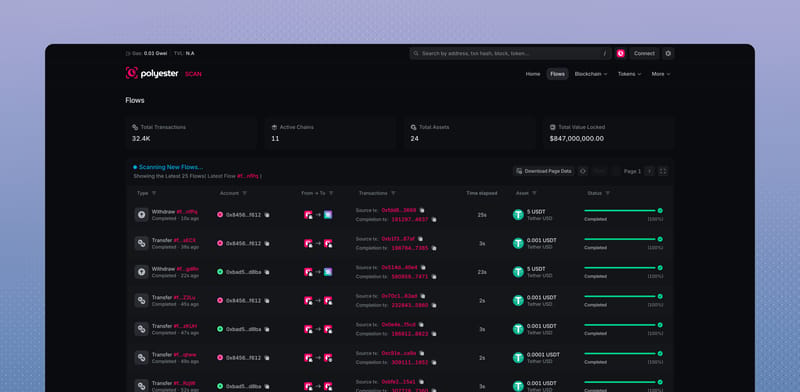Viewport: 800px width, 392px height.
Task: Open the Transactions column filter
Action: coord(393,193)
